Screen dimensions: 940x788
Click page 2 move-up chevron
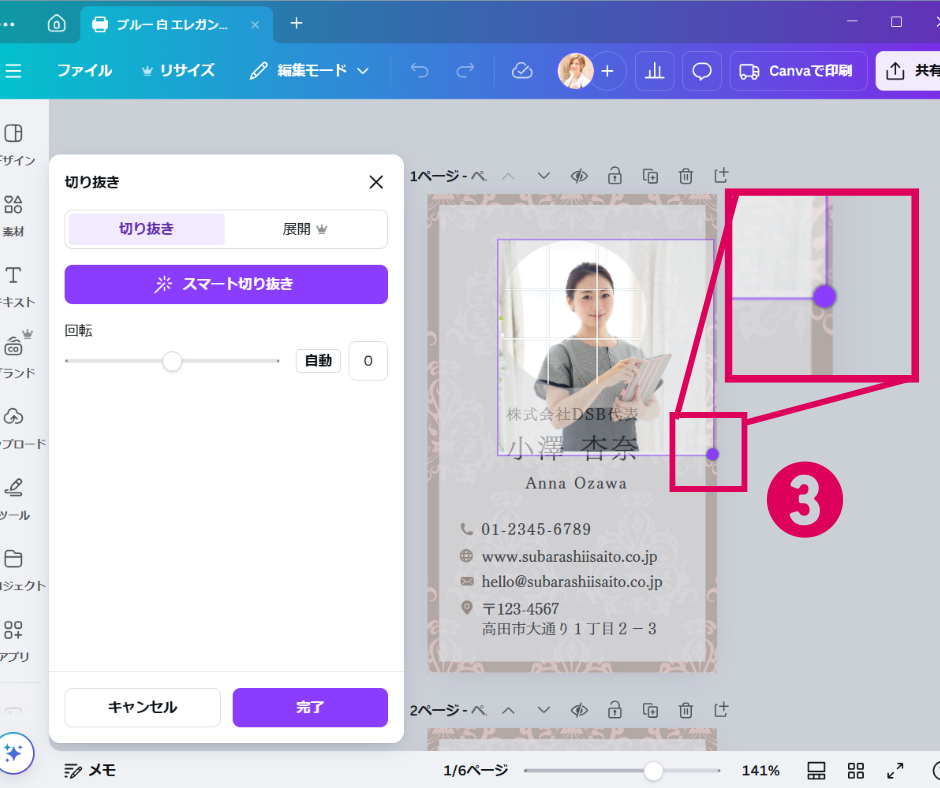point(508,710)
